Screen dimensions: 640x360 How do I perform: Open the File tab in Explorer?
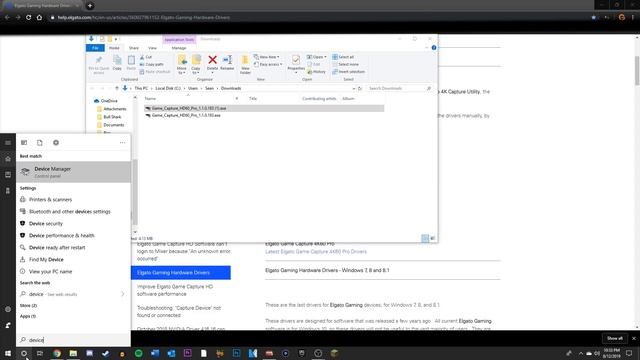tap(95, 48)
